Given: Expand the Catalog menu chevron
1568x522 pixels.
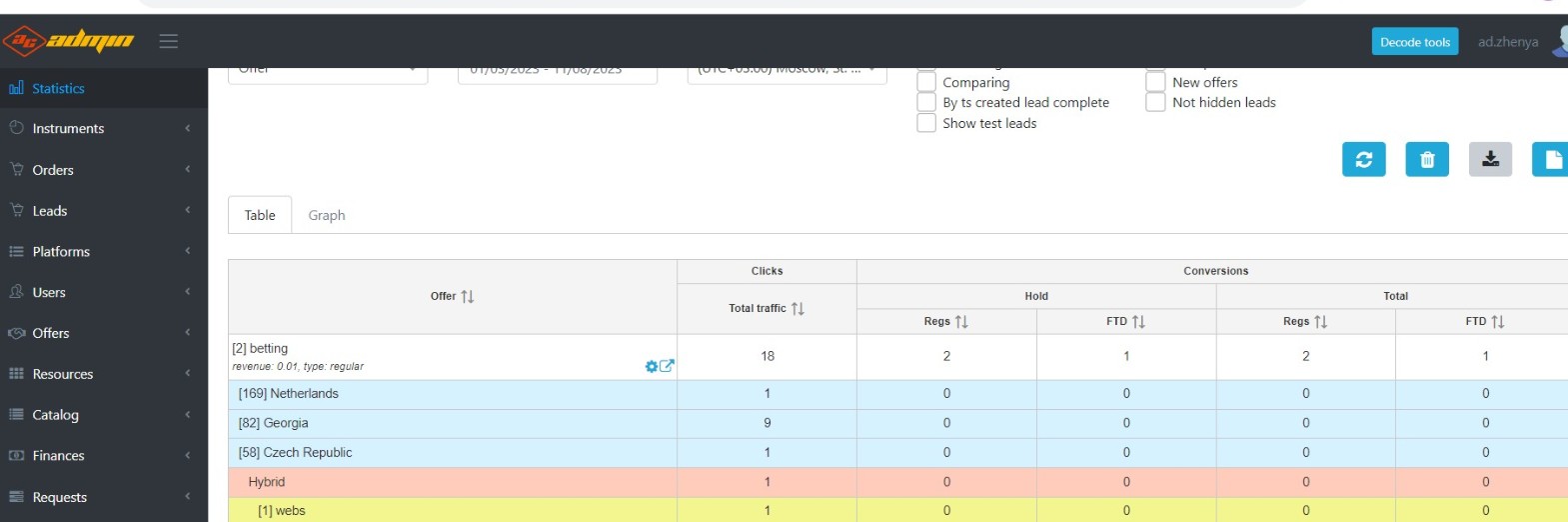Looking at the screenshot, I should click(187, 414).
